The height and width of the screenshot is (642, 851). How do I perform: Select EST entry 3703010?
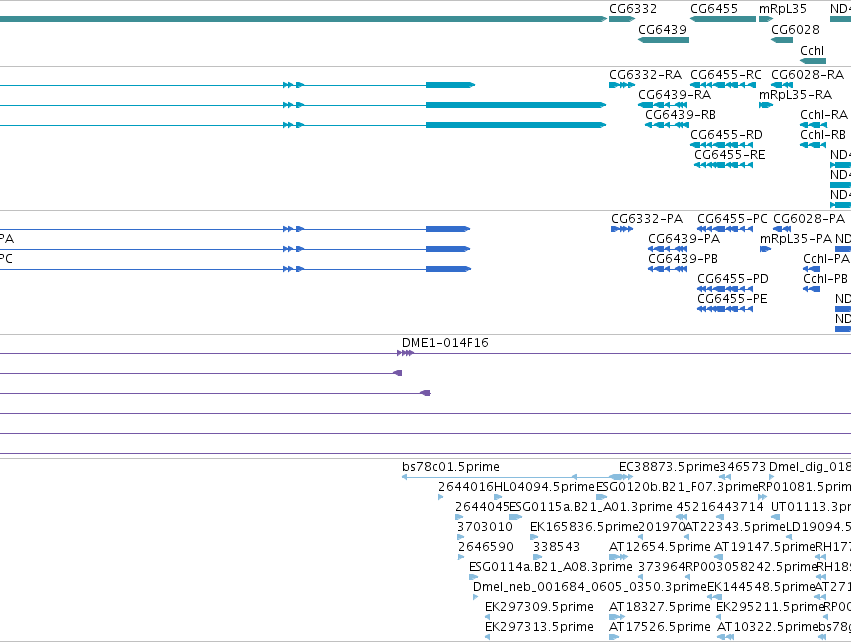(x=485, y=527)
